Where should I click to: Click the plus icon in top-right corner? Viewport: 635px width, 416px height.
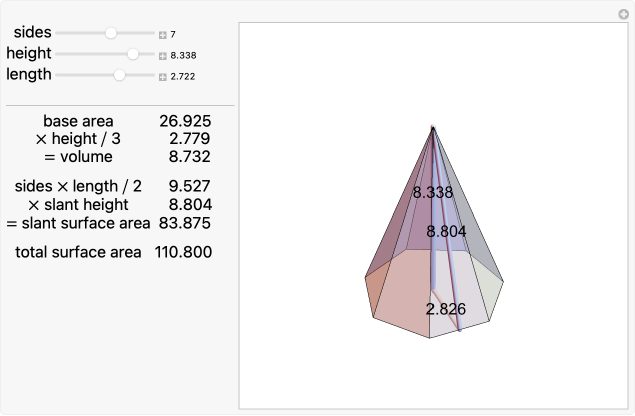pos(624,14)
